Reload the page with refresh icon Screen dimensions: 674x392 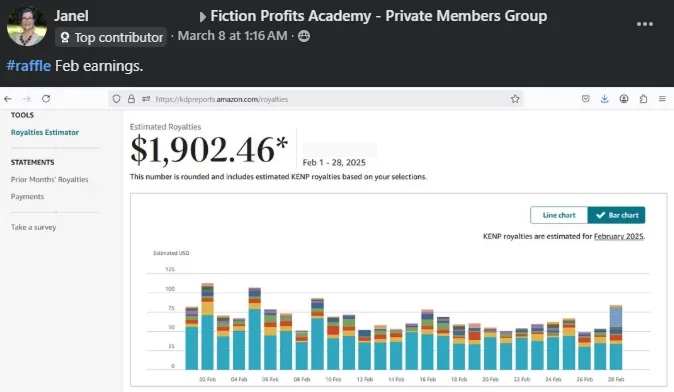point(46,99)
